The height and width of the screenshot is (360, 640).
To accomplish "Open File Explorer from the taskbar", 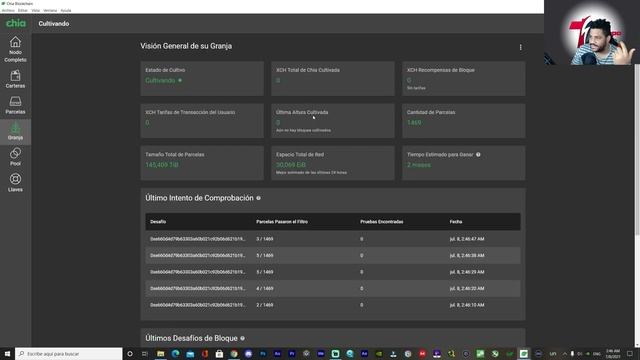I will coord(161,354).
